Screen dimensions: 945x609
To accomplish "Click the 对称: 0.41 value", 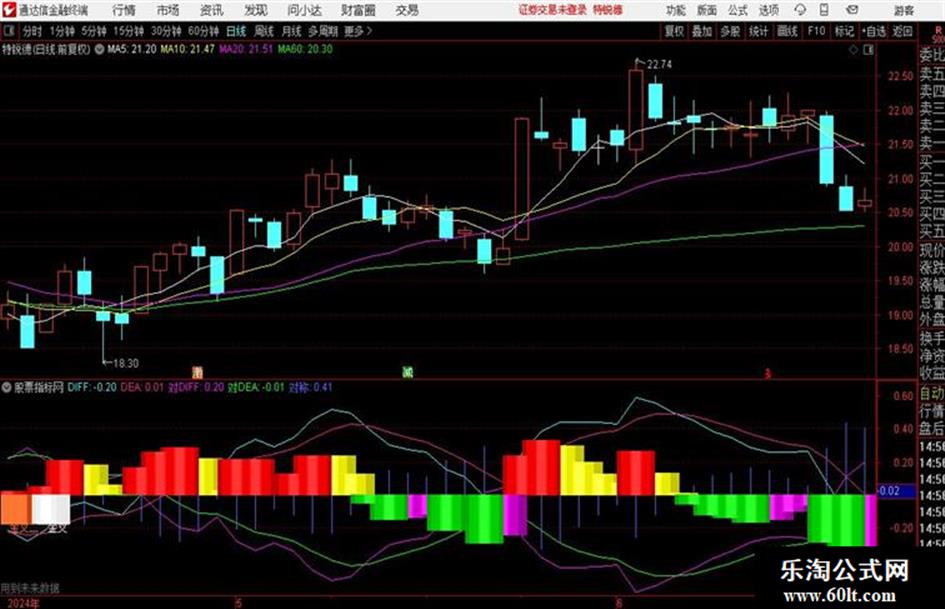I will [x=310, y=387].
